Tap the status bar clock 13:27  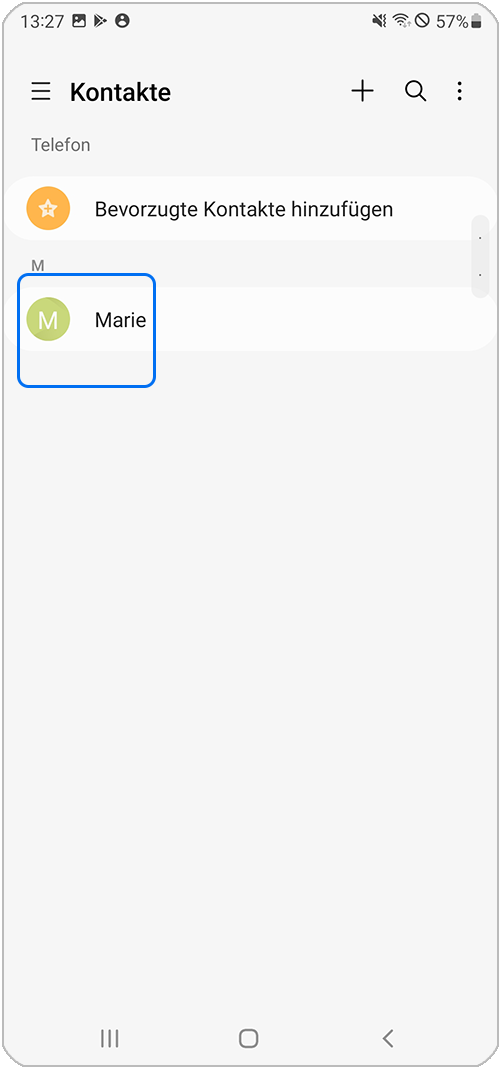coord(42,22)
